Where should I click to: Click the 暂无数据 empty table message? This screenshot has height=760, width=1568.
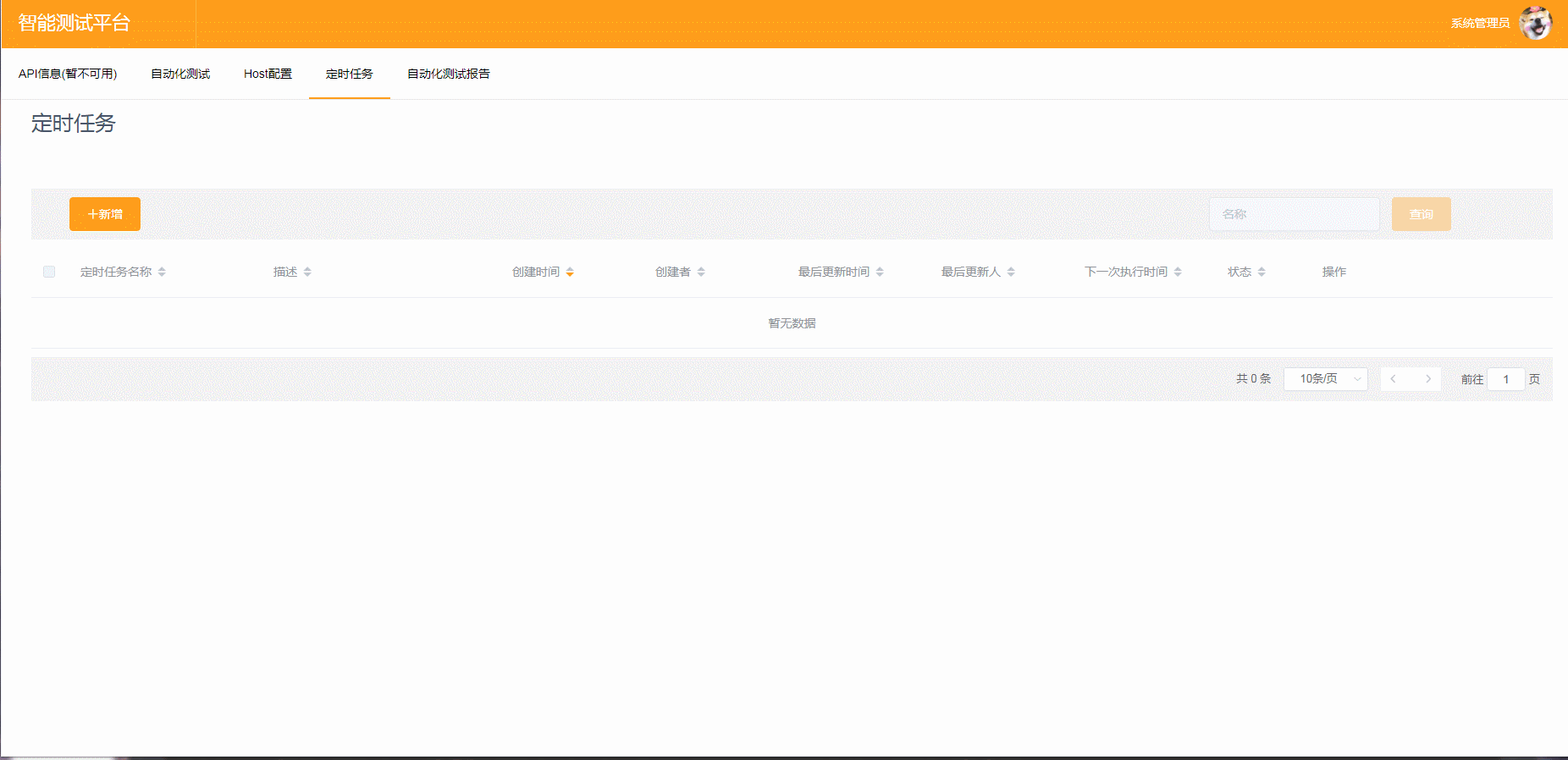point(792,323)
